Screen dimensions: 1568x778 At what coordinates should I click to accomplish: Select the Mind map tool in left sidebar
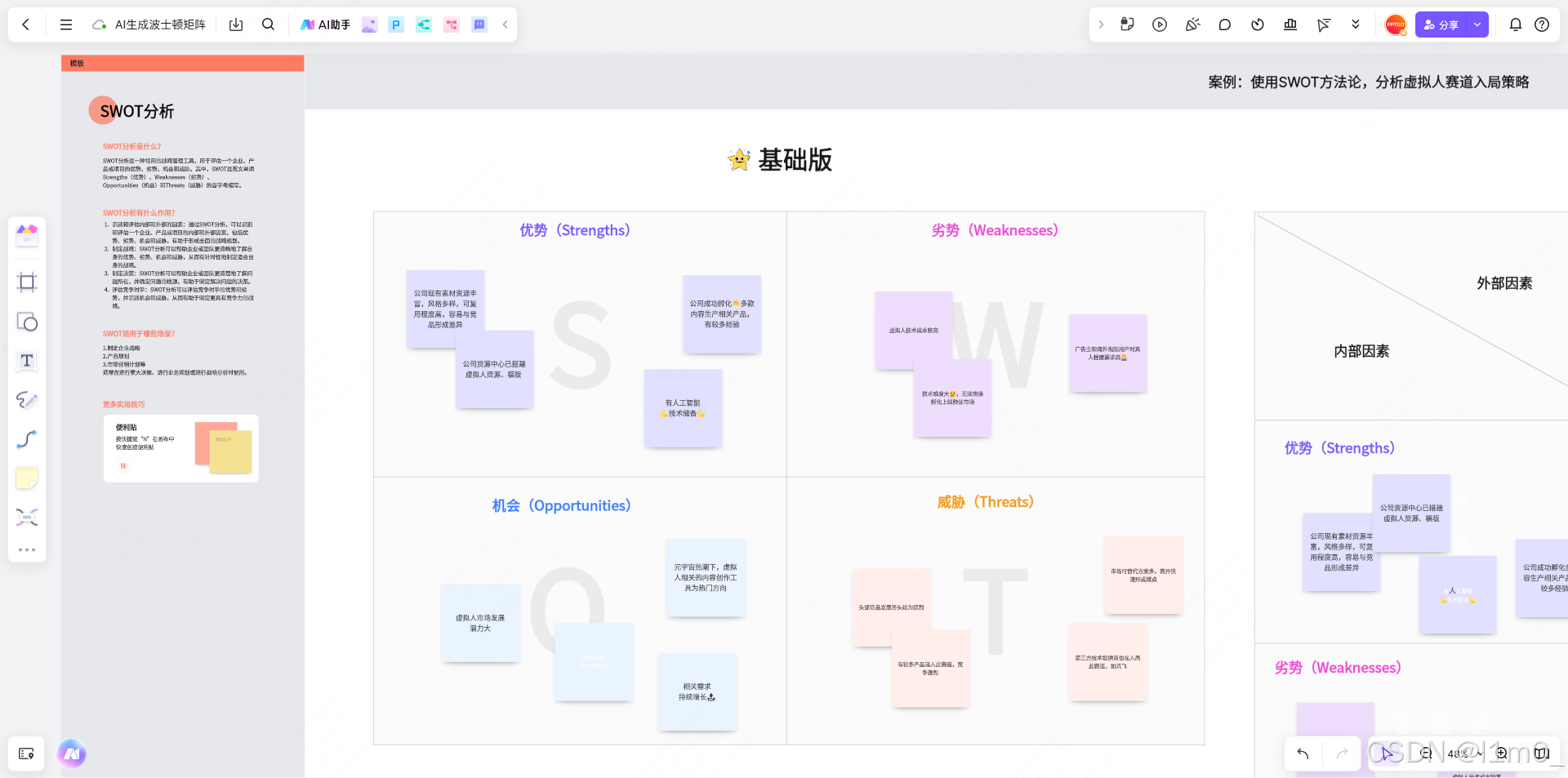[27, 517]
